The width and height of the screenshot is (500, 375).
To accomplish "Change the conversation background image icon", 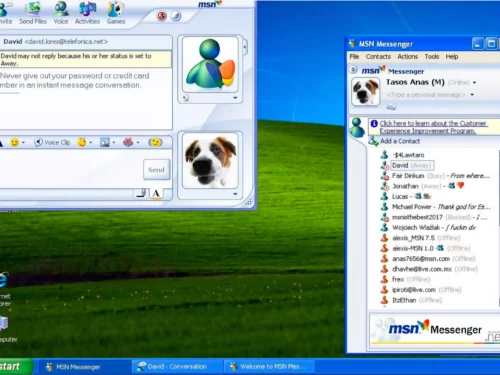I will tap(105, 142).
